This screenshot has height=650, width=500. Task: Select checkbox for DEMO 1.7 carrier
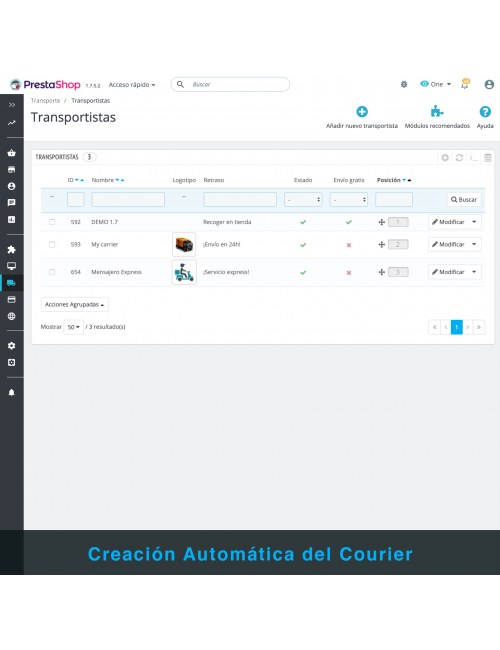tap(52, 222)
